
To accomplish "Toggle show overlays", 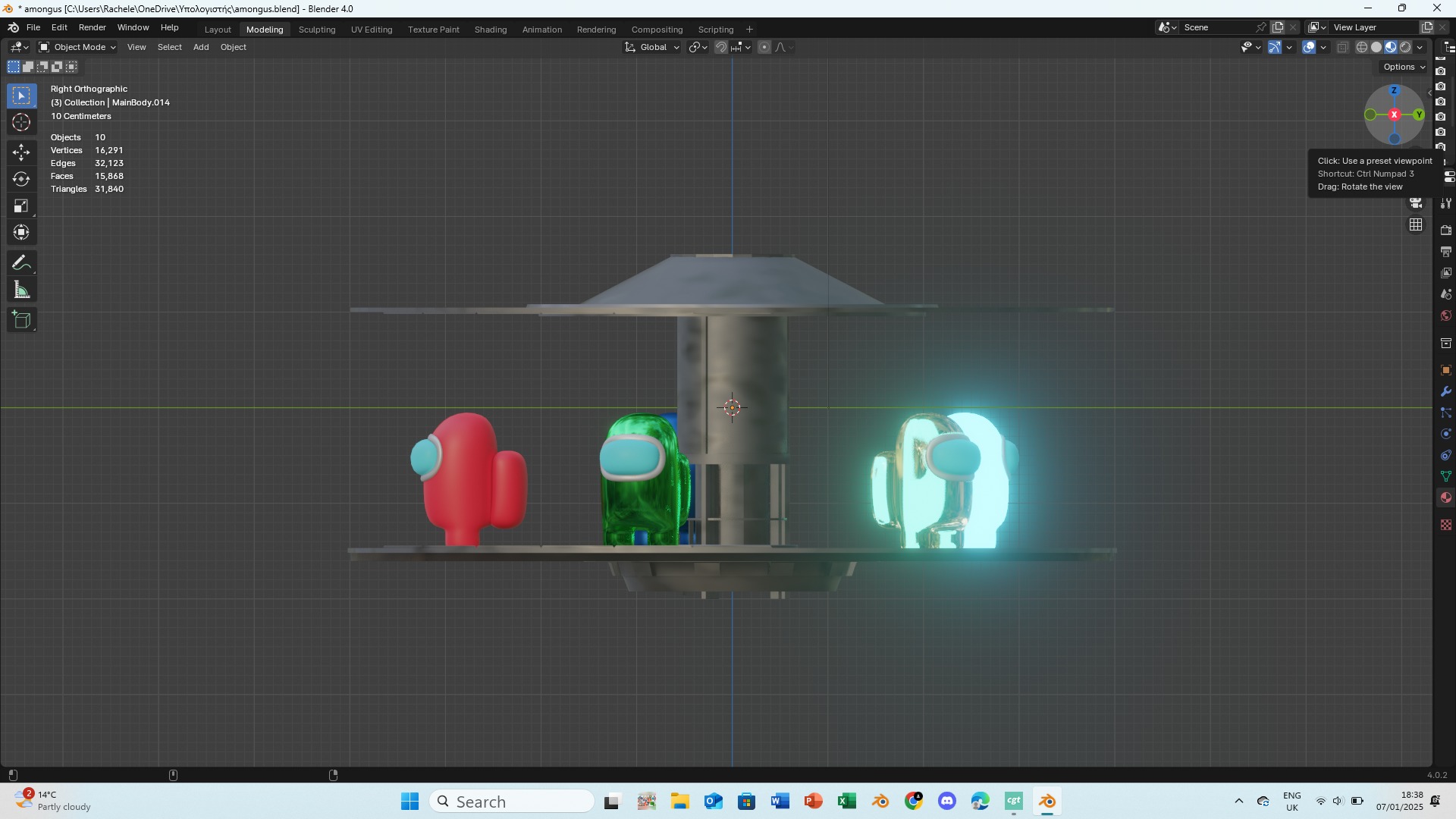I will (1309, 47).
